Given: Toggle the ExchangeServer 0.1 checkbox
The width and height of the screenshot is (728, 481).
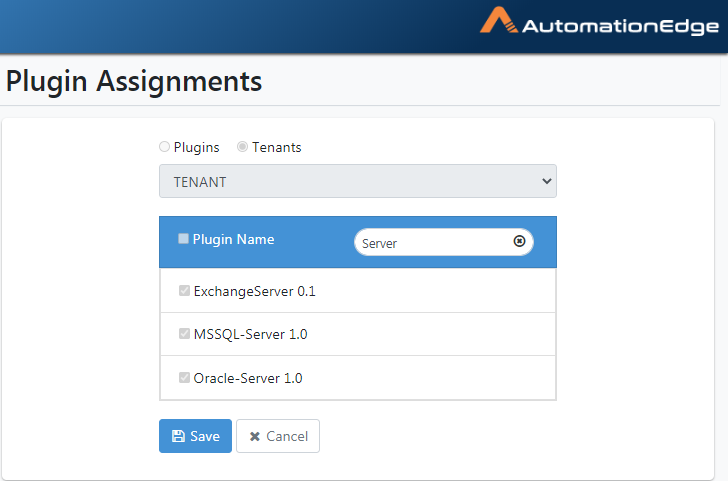Looking at the screenshot, I should pos(184,291).
